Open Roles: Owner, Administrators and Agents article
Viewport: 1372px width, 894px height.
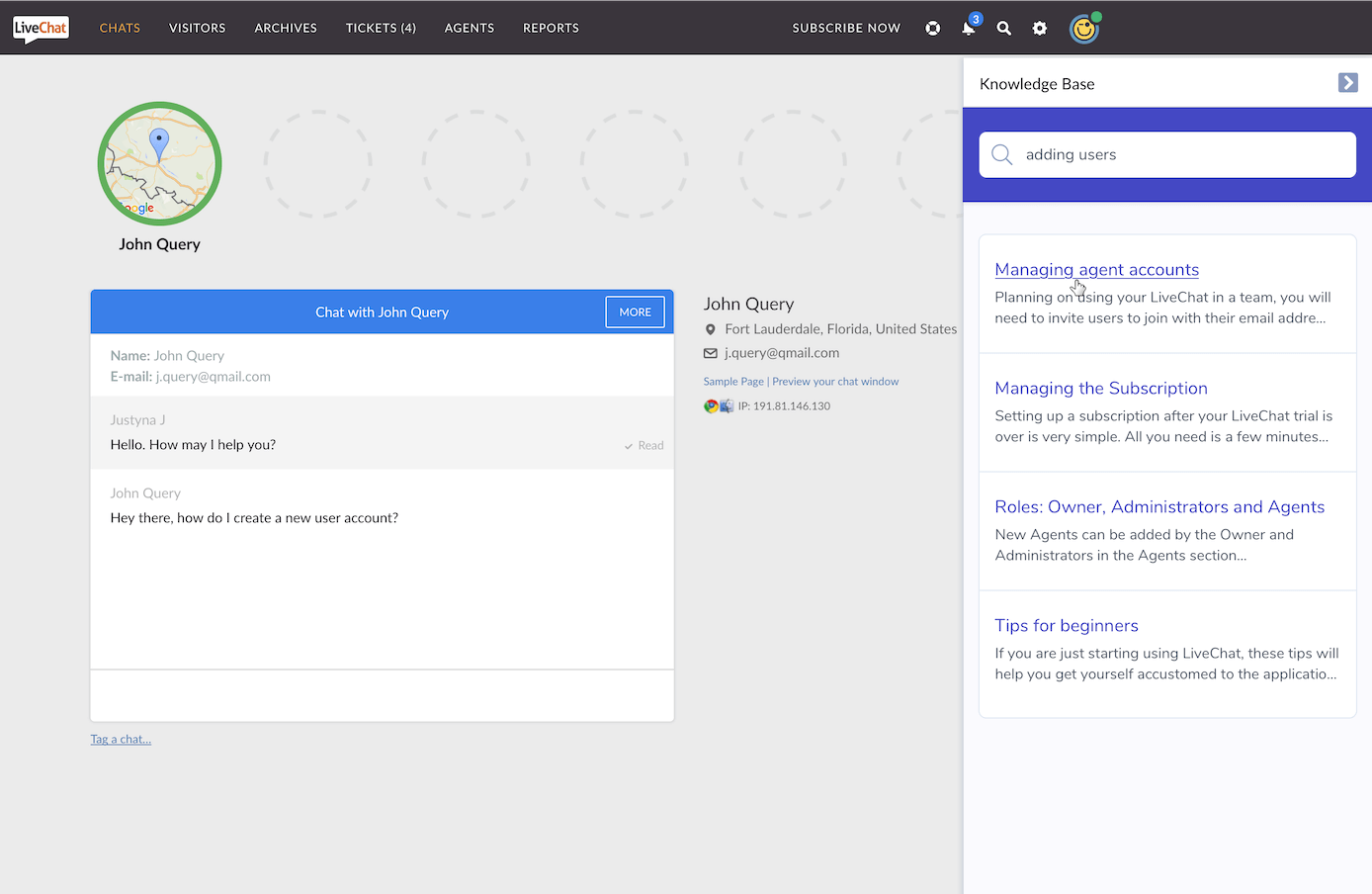click(x=1159, y=506)
